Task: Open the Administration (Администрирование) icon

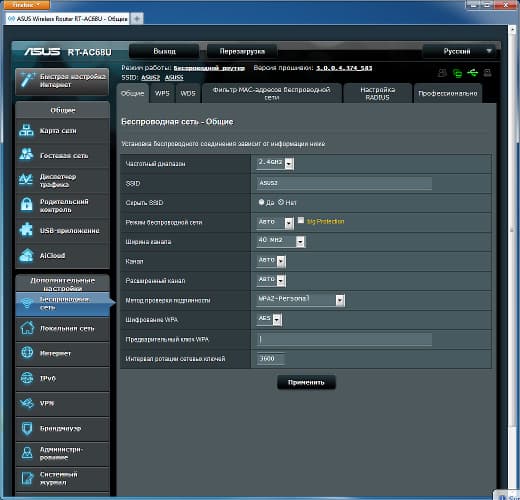Action: [x=27, y=453]
